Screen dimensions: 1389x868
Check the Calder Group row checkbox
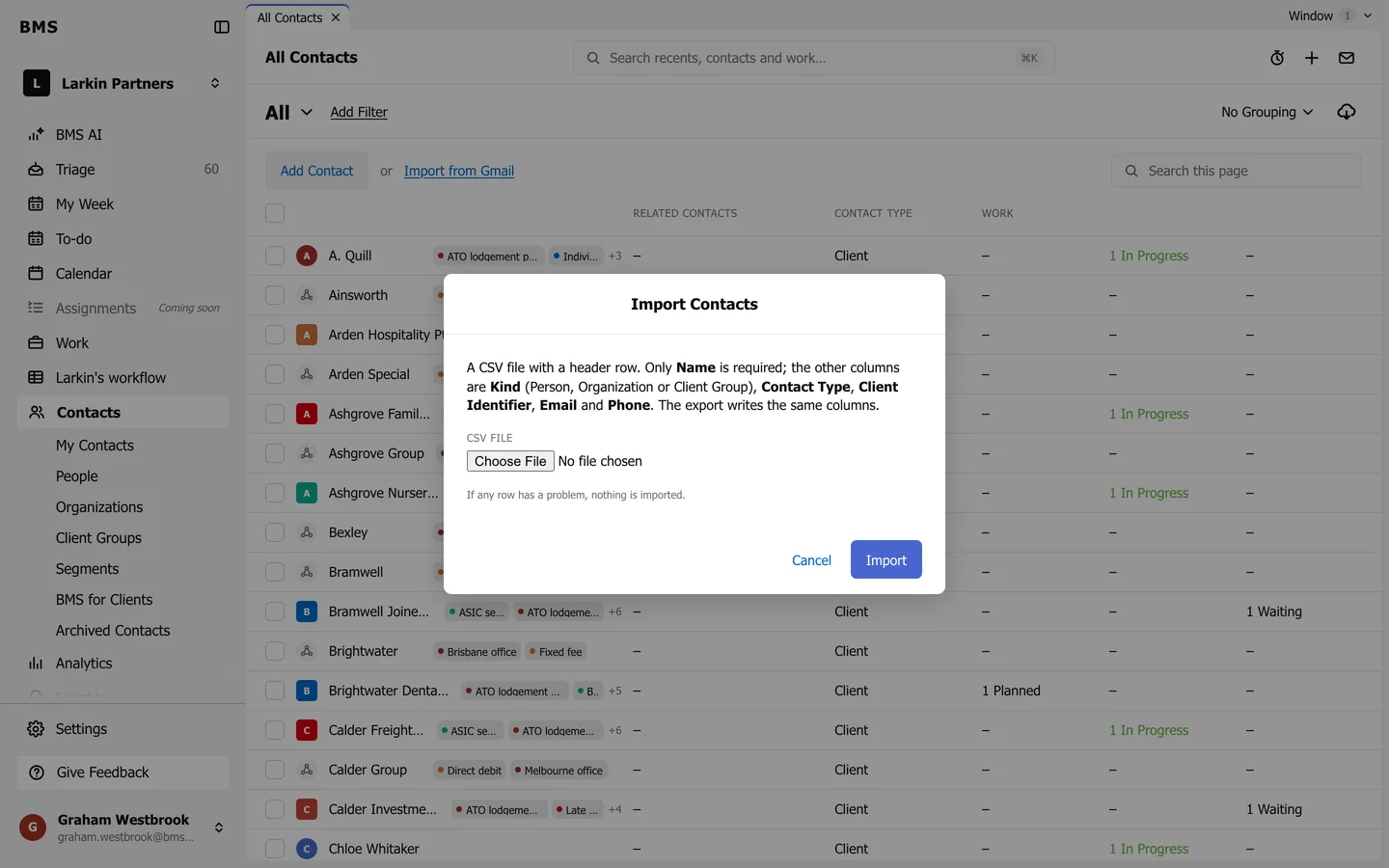275,770
